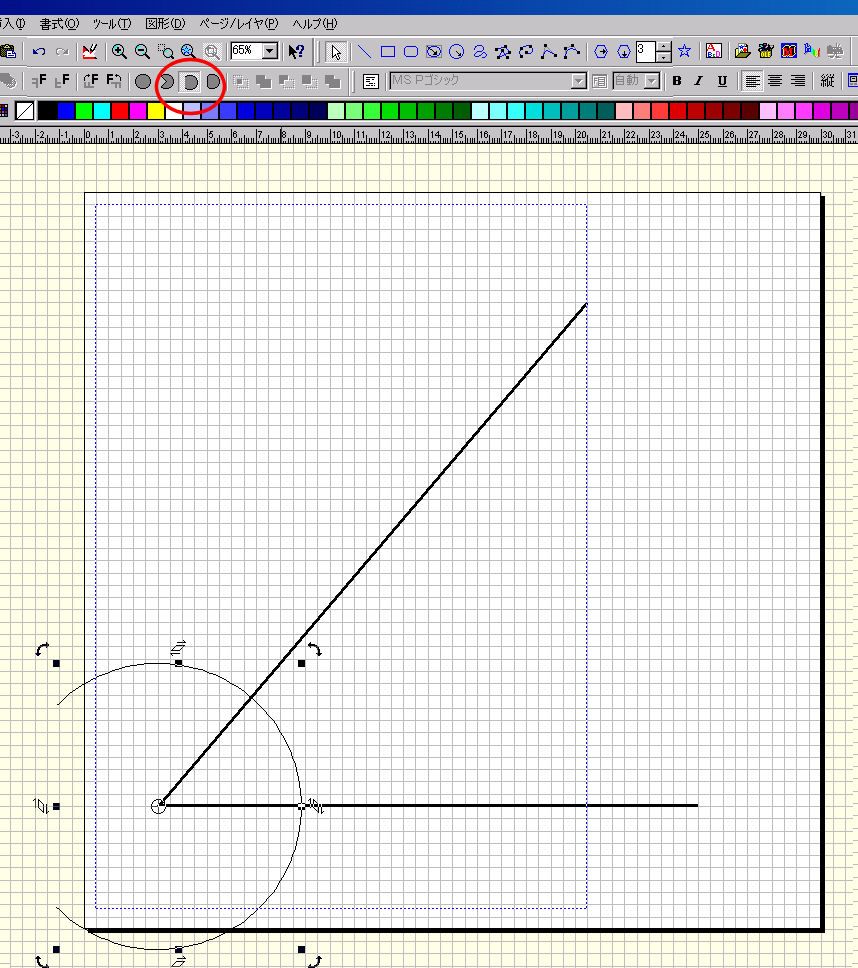Toggle underline text formatting
This screenshot has height=968, width=858.
pos(721,81)
